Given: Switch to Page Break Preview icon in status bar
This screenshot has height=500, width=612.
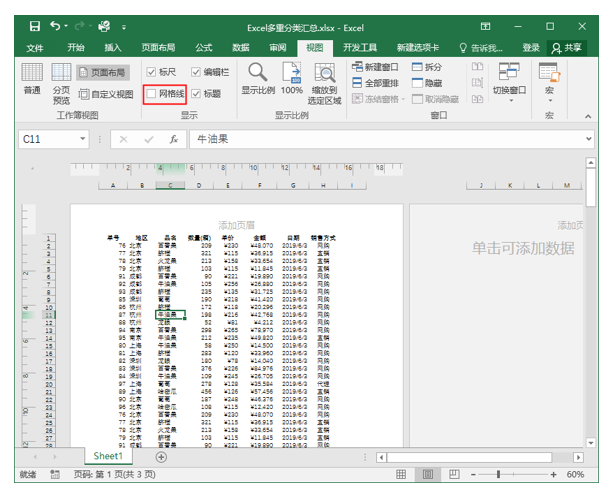Looking at the screenshot, I should (x=454, y=474).
